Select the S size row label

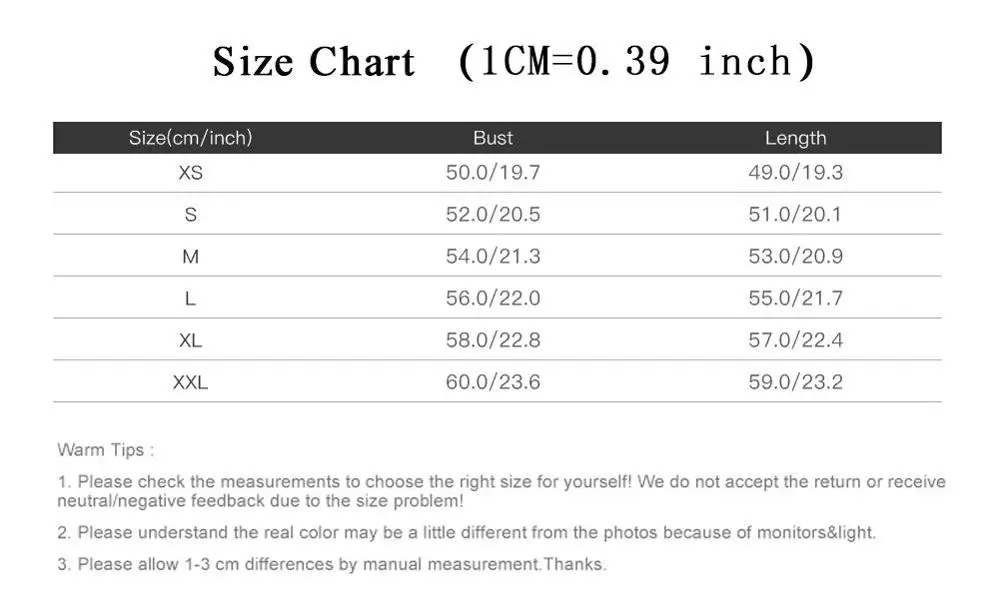click(191, 215)
